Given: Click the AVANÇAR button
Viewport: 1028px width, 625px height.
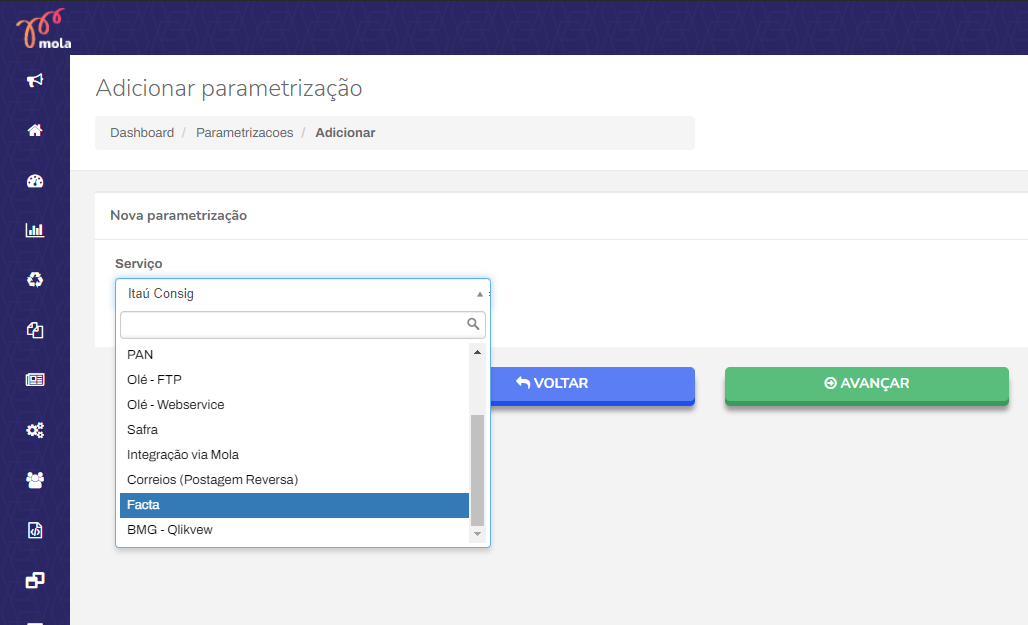Looking at the screenshot, I should [x=867, y=384].
